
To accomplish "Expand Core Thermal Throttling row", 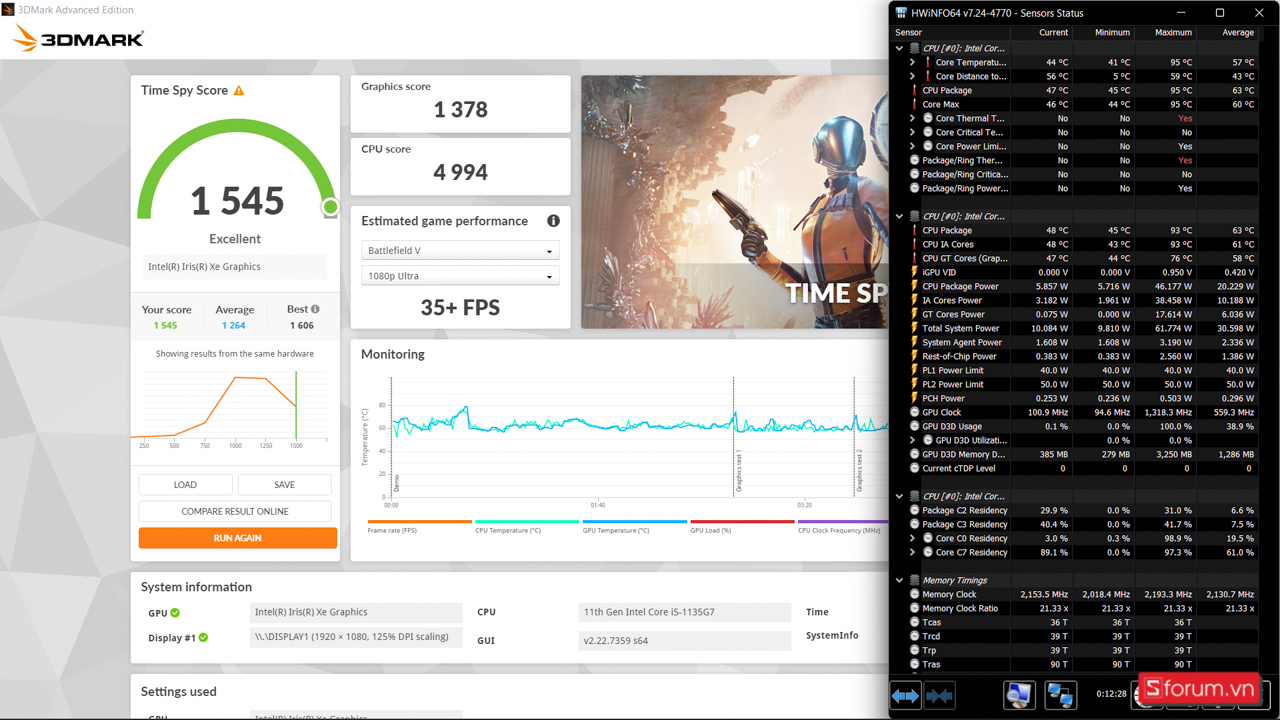I will (x=913, y=118).
